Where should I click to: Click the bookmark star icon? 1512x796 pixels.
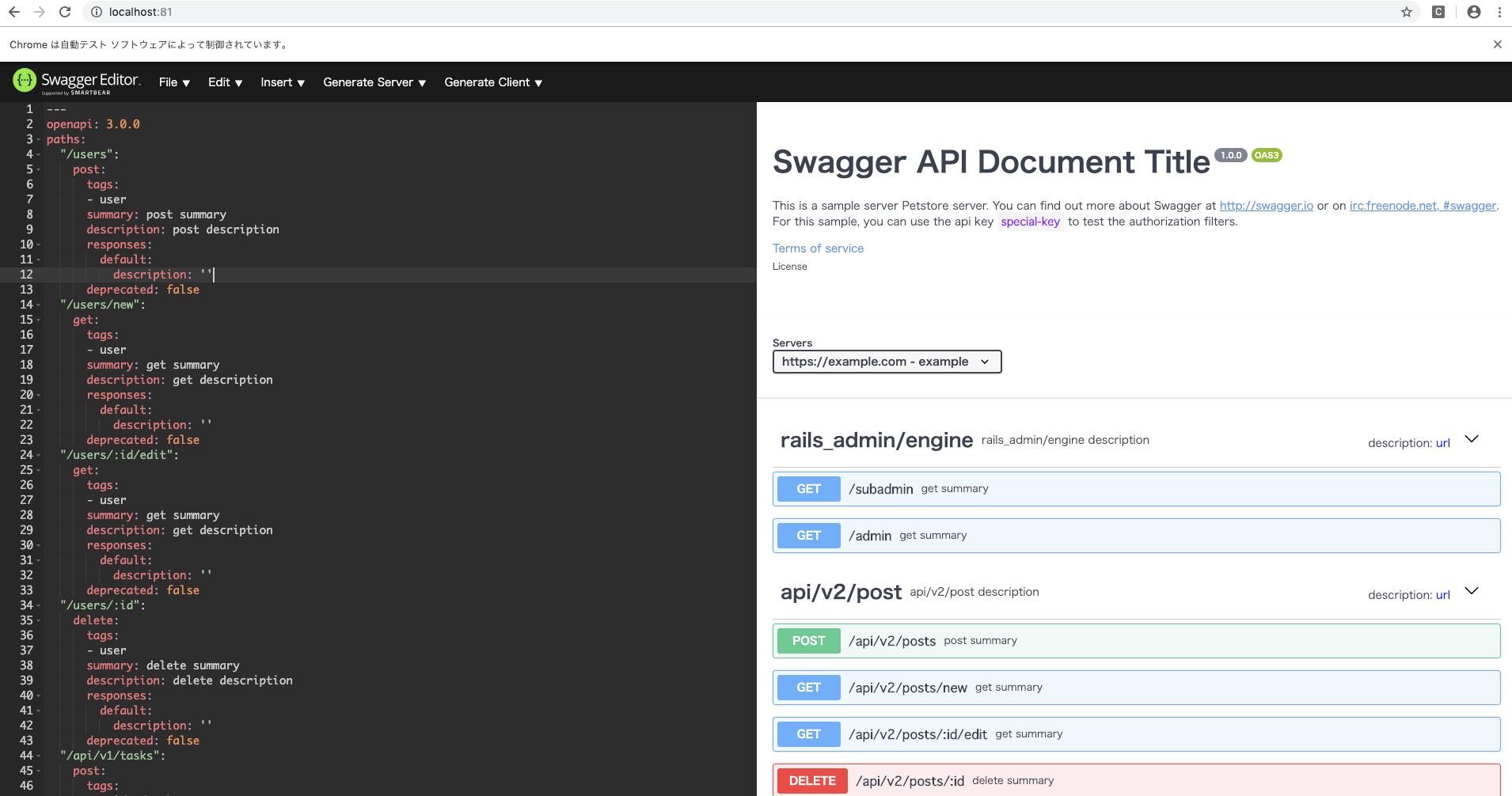point(1406,12)
